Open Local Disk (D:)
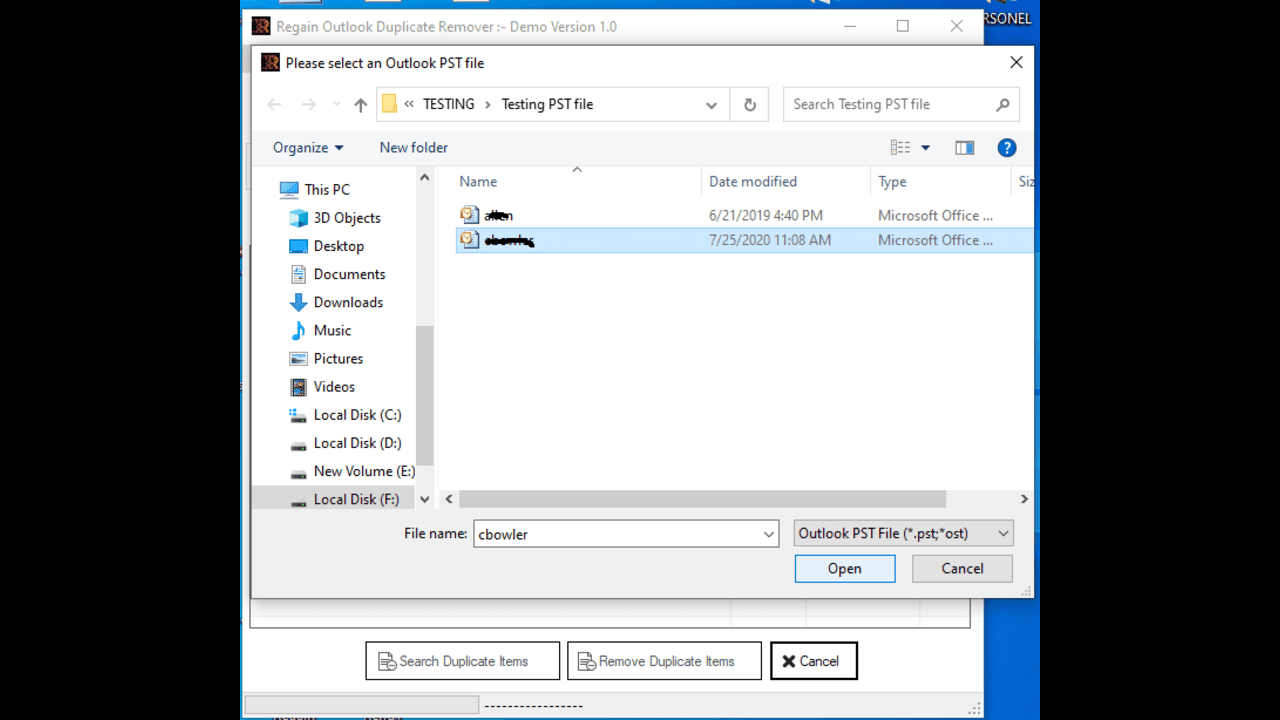1280x720 pixels. (x=357, y=442)
